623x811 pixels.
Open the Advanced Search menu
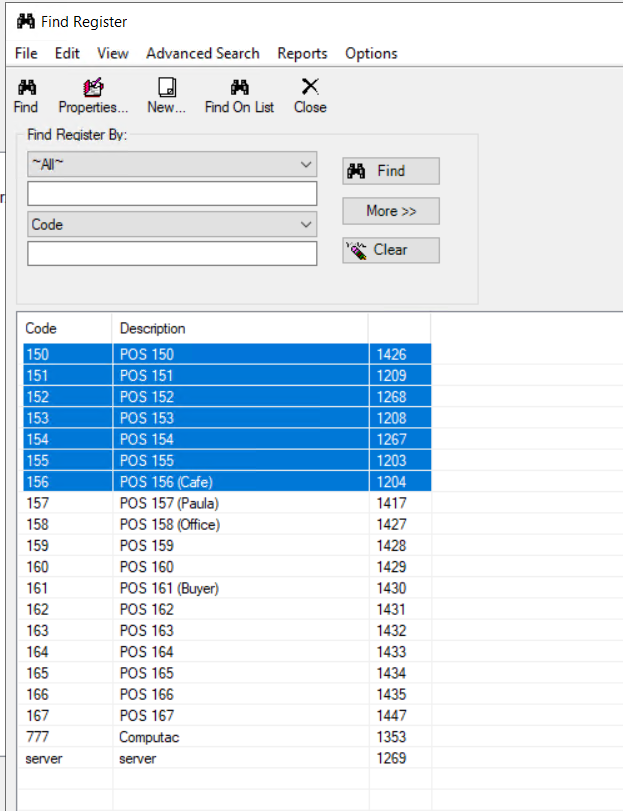(x=203, y=53)
